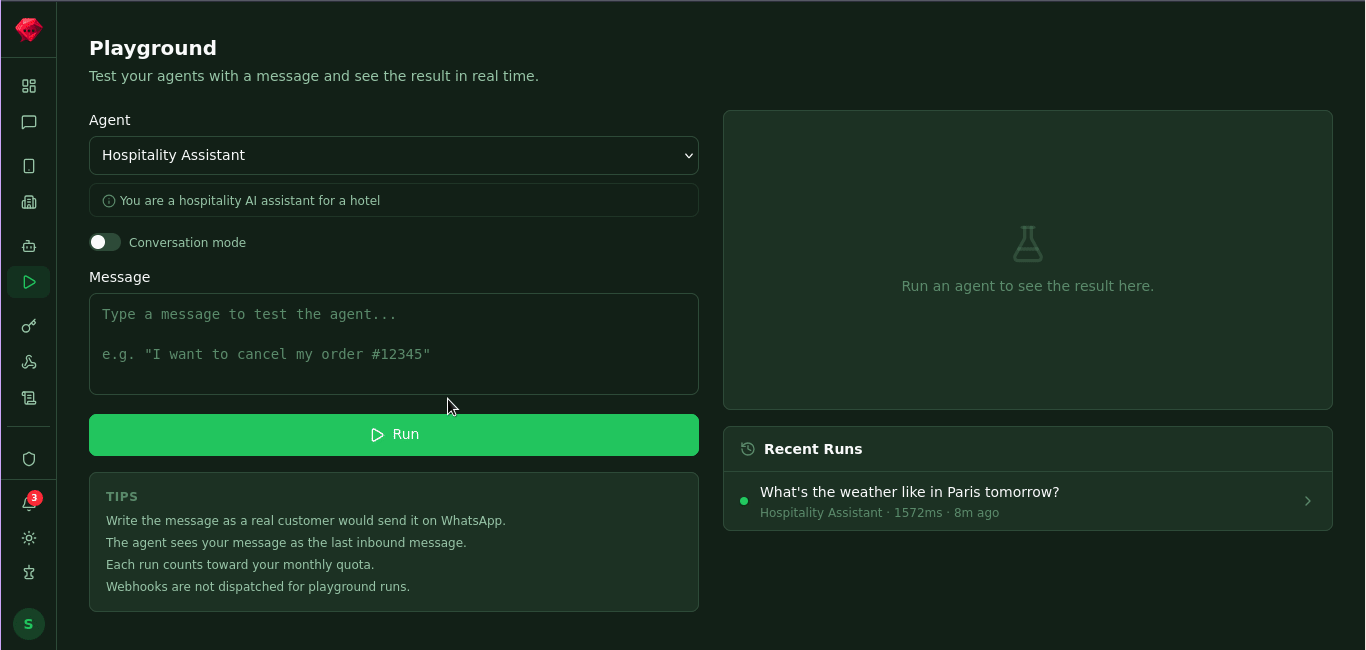Viewport: 1366px width, 650px height.
Task: Select the highlighted Playground play icon in sidebar
Action: point(29,282)
